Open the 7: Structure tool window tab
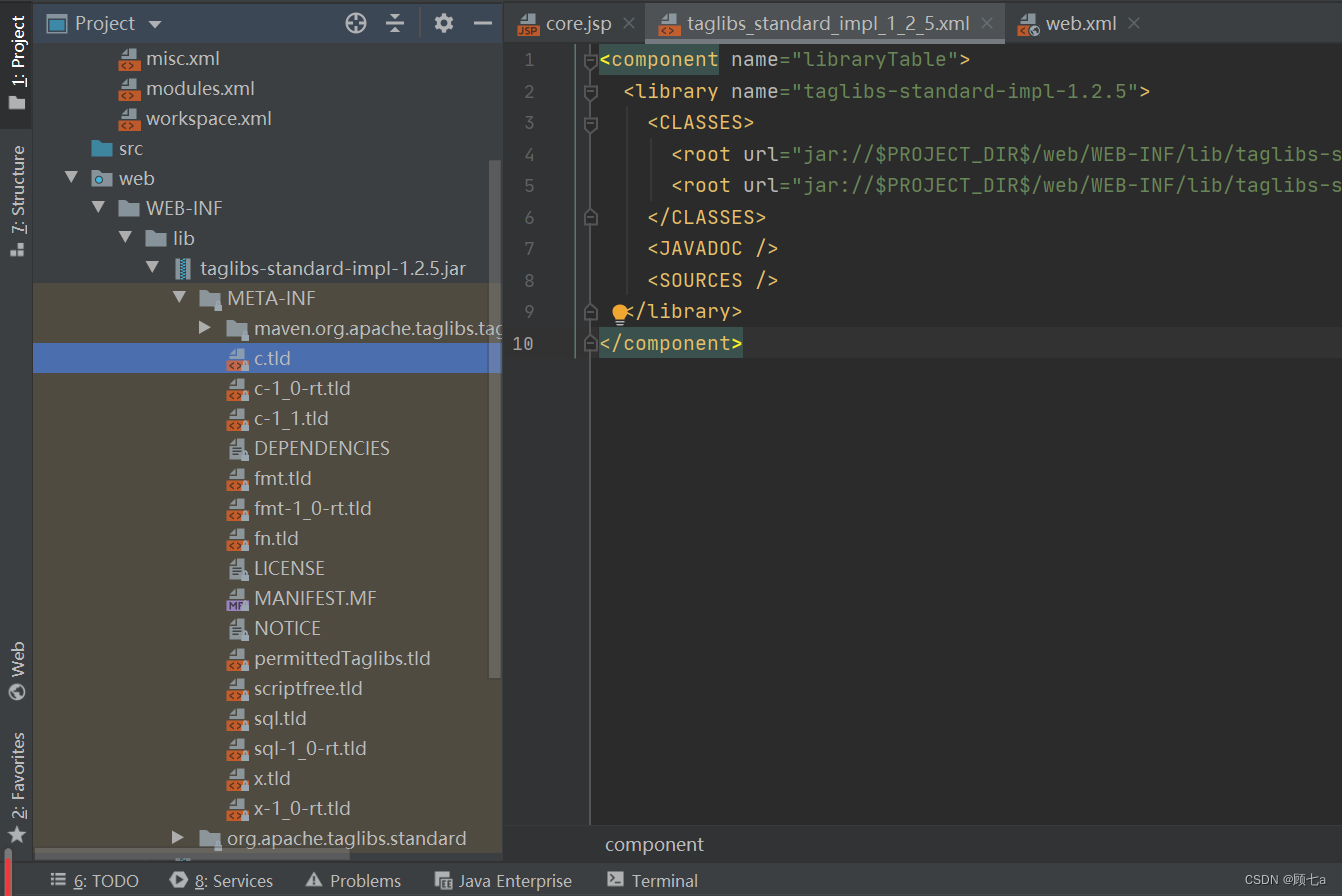1342x896 pixels. point(17,200)
